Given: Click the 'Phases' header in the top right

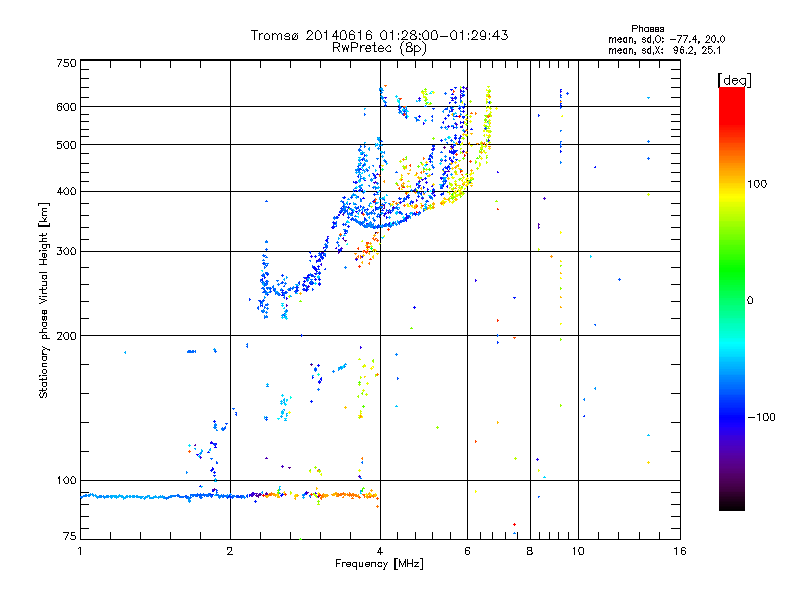Looking at the screenshot, I should 647,29.
